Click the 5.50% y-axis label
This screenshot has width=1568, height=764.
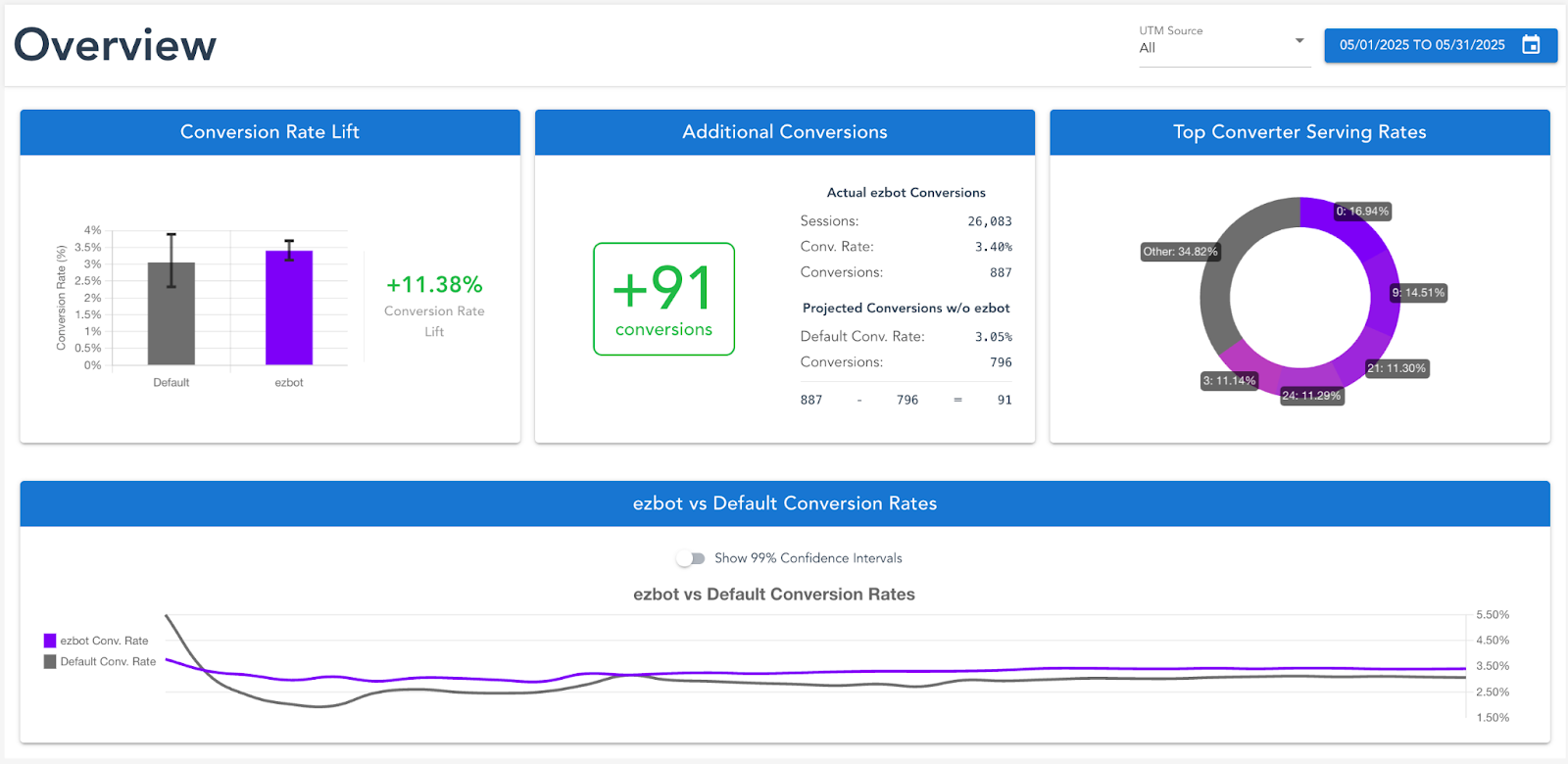1493,615
